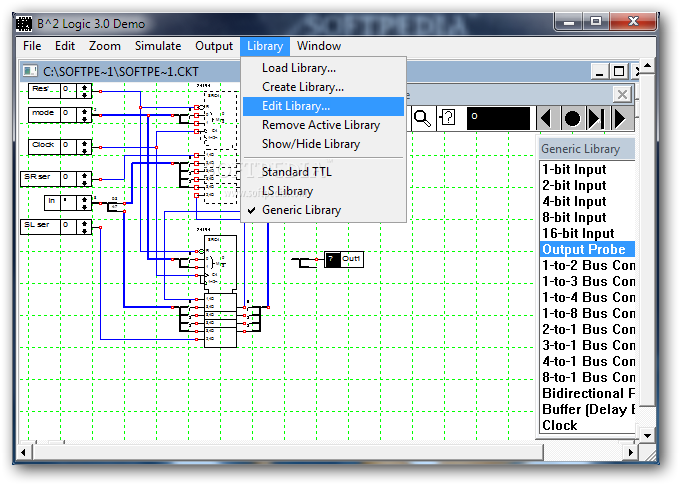680x485 pixels.
Task: Select 4-to-1 Bus Con library item
Action: [587, 361]
